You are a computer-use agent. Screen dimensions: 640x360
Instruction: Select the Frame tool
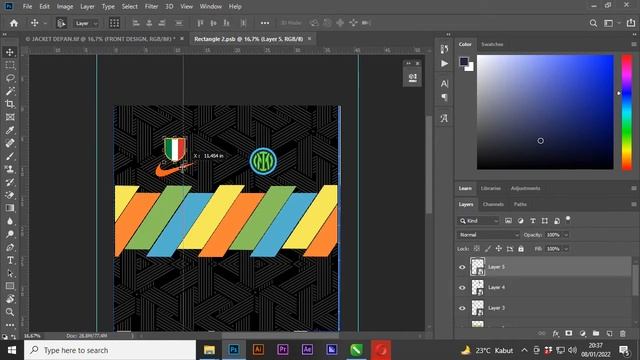tap(10, 117)
